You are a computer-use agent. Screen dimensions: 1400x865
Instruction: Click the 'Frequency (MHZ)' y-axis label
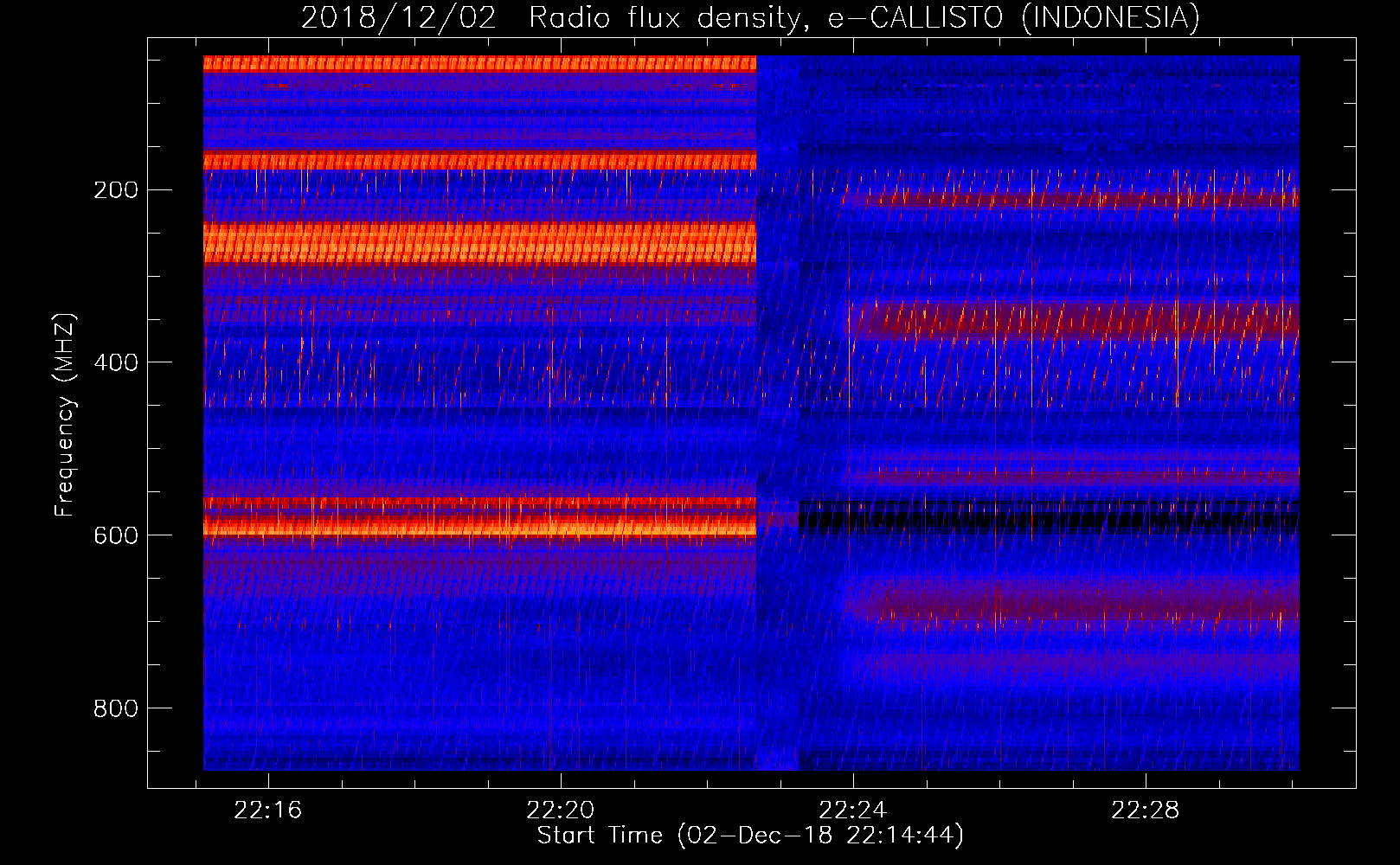65,415
